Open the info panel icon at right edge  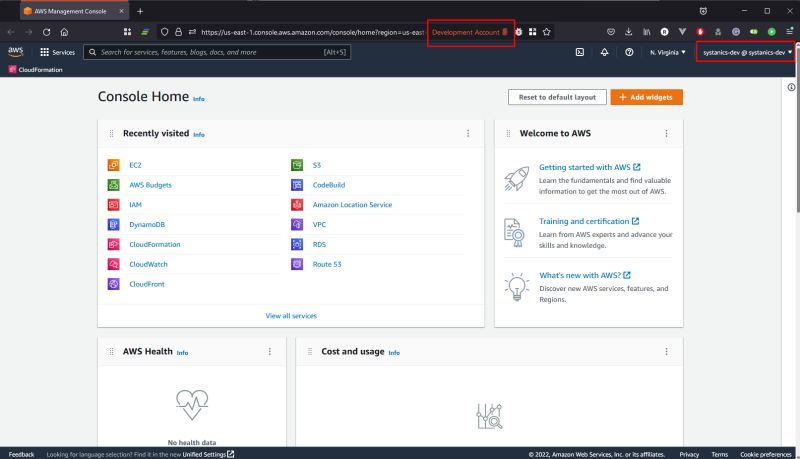791,87
